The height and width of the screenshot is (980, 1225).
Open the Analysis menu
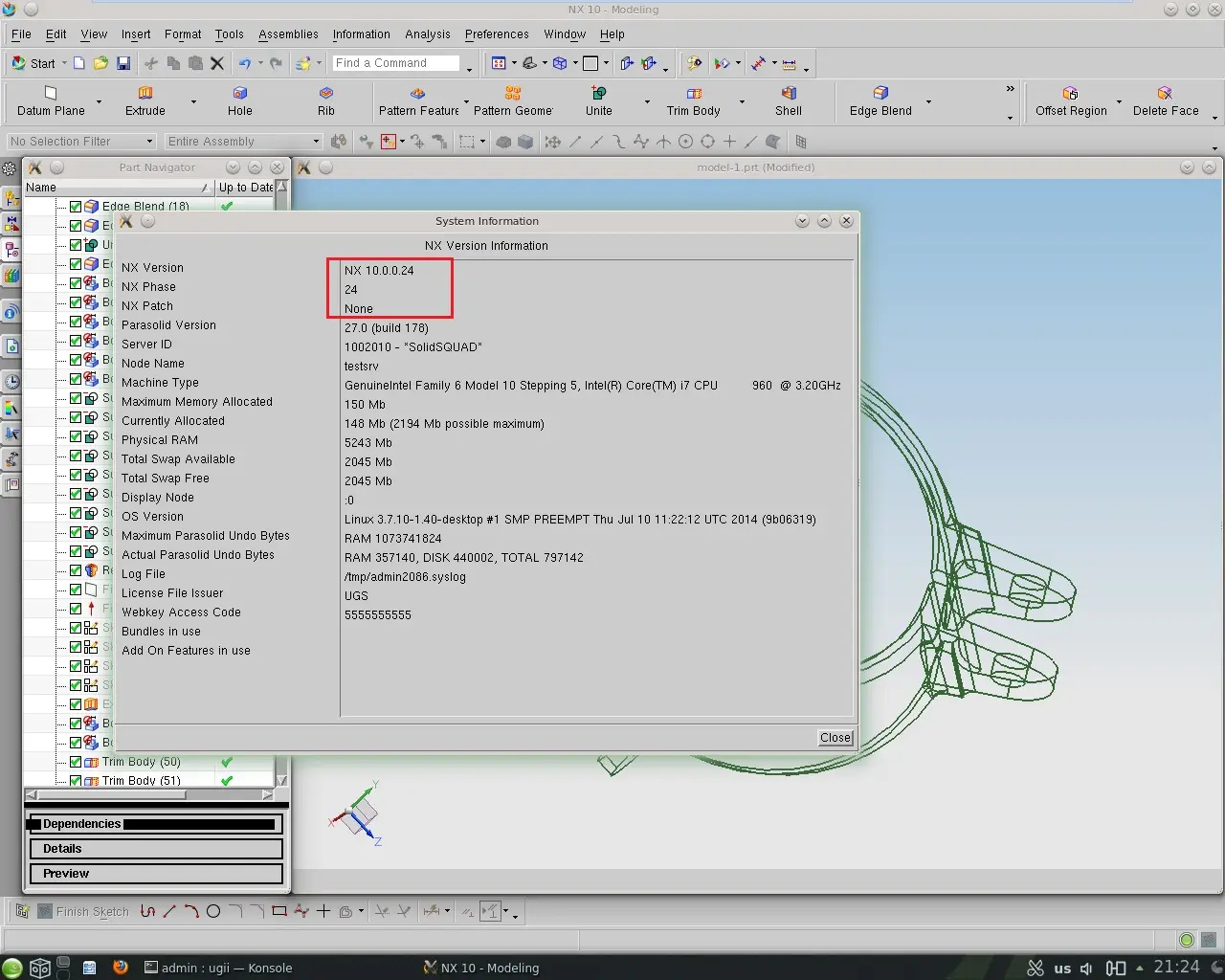tap(428, 34)
